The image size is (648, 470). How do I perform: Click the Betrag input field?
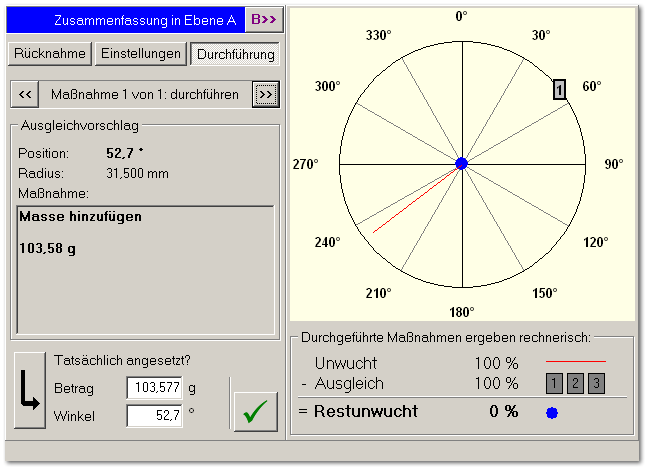coord(154,388)
